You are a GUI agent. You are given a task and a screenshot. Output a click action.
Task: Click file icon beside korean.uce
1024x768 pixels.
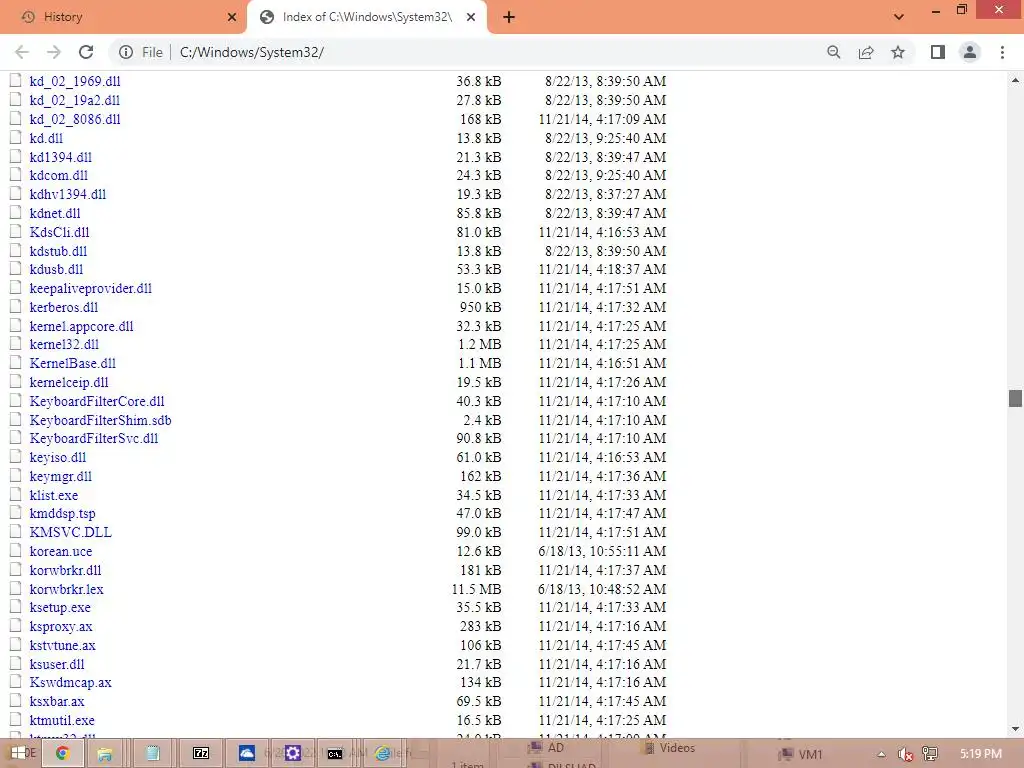tap(16, 551)
